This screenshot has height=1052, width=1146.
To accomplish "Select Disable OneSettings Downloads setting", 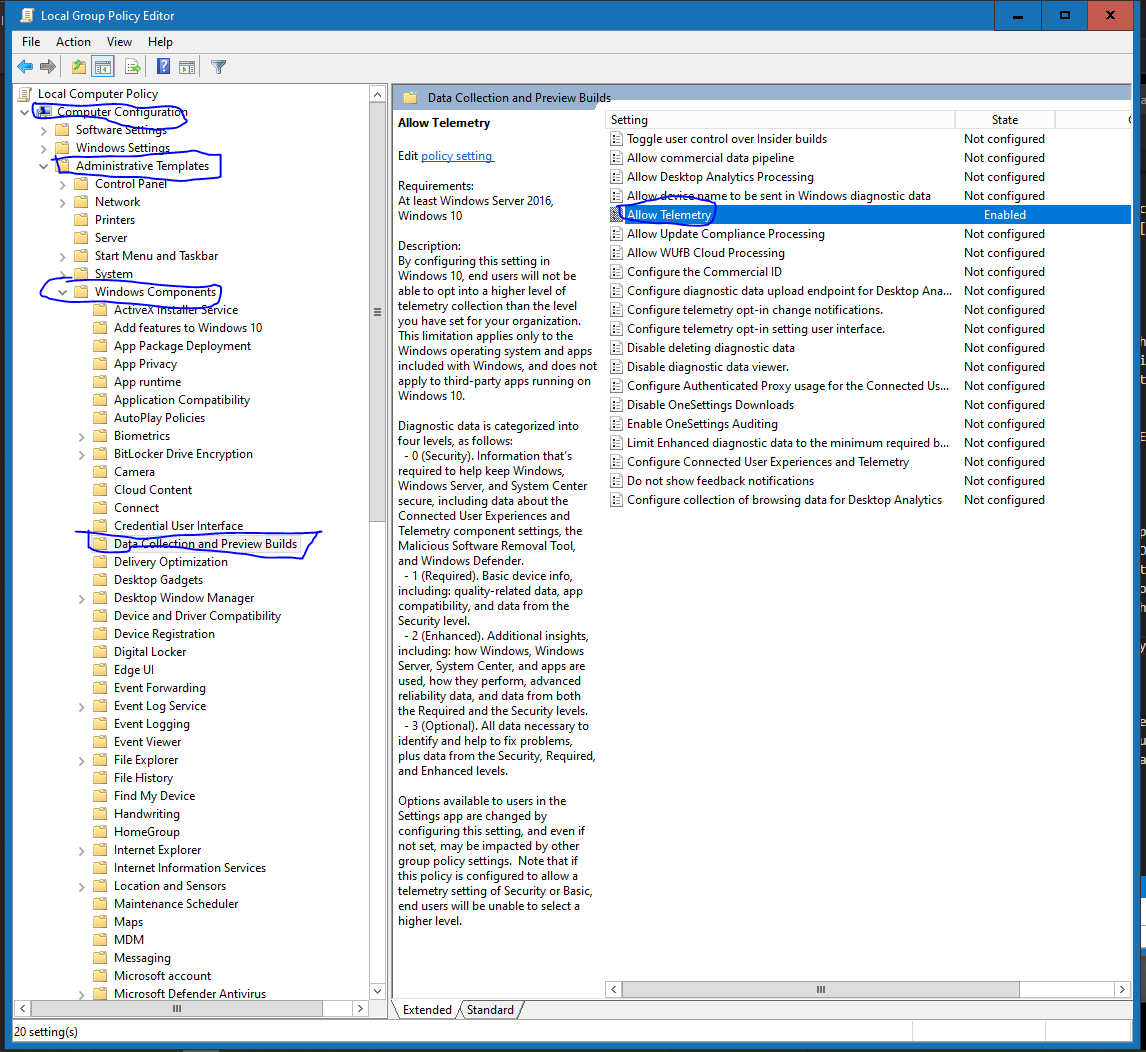I will [x=710, y=405].
